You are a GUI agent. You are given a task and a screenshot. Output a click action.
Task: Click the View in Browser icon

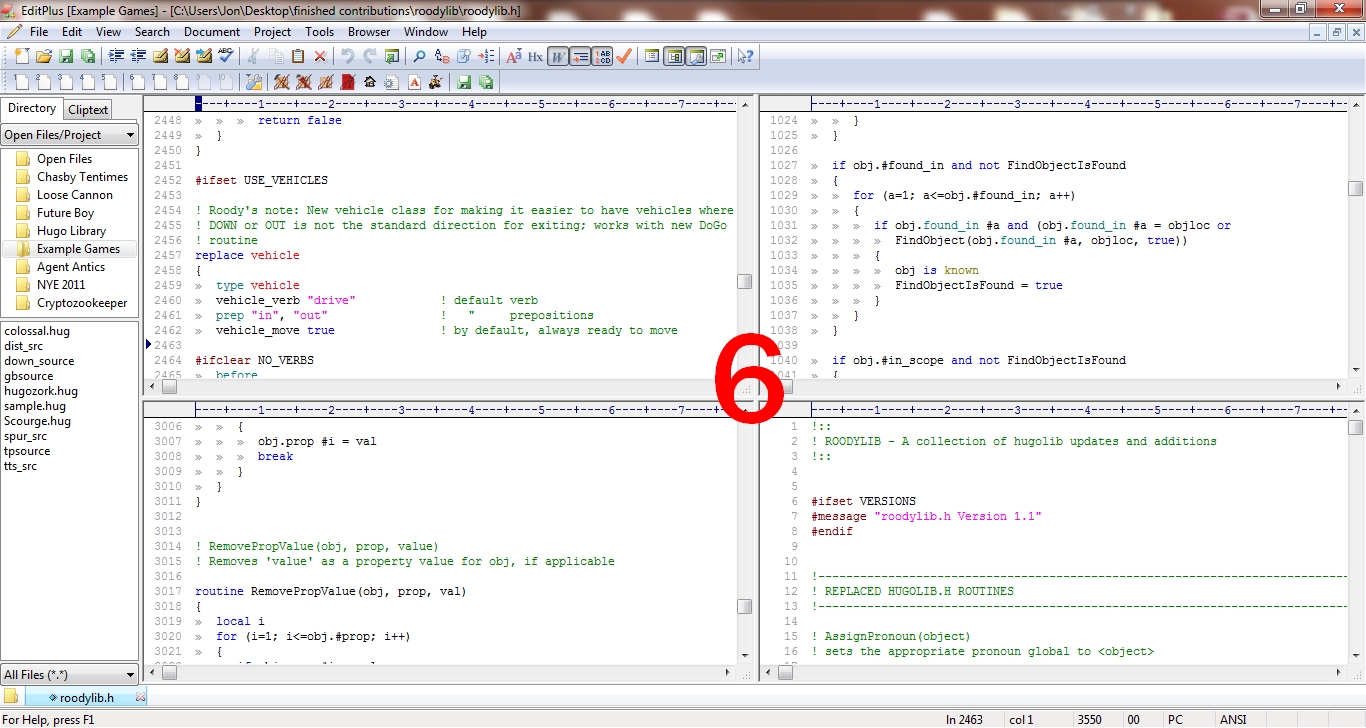(x=392, y=56)
